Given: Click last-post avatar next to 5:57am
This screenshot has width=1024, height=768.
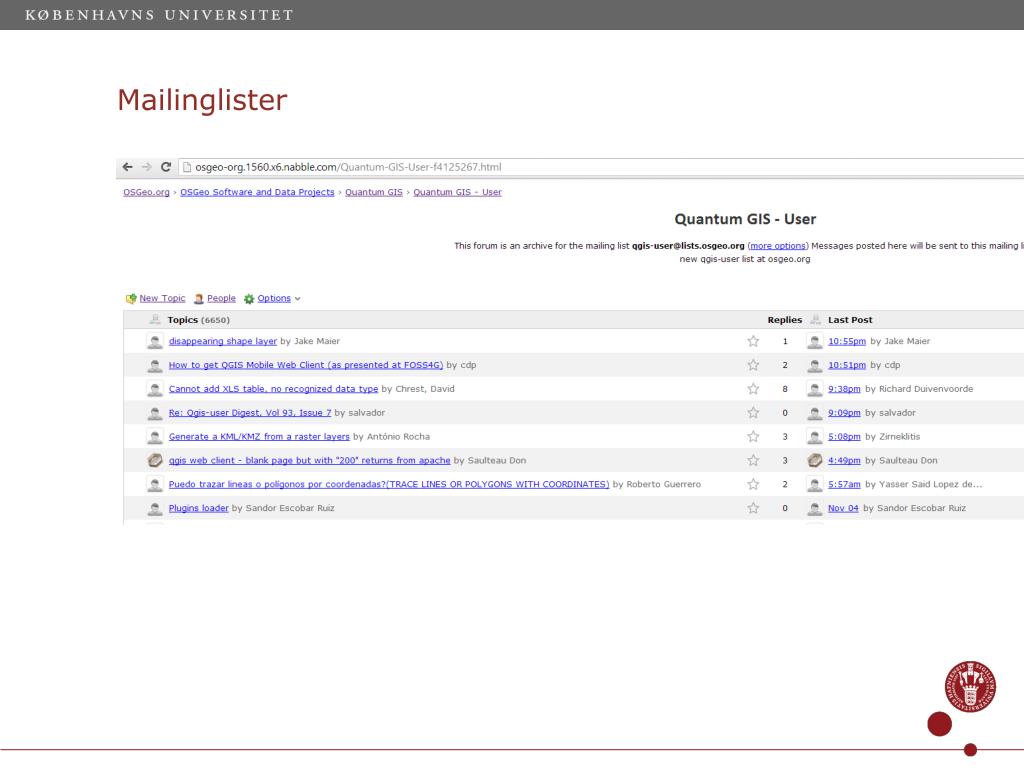Looking at the screenshot, I should pyautogui.click(x=814, y=484).
